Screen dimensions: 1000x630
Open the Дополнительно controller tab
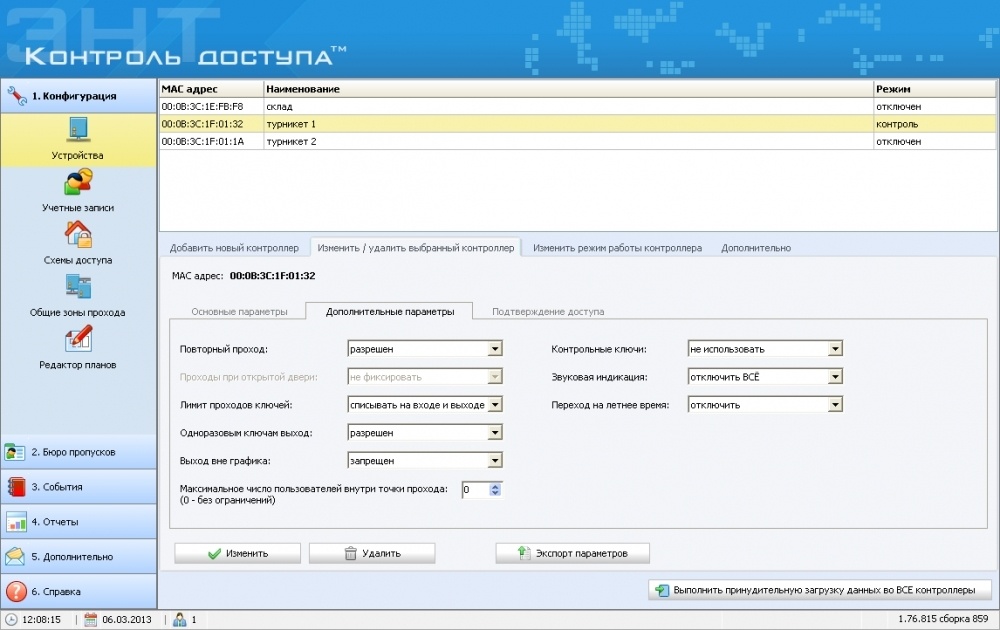click(x=756, y=248)
